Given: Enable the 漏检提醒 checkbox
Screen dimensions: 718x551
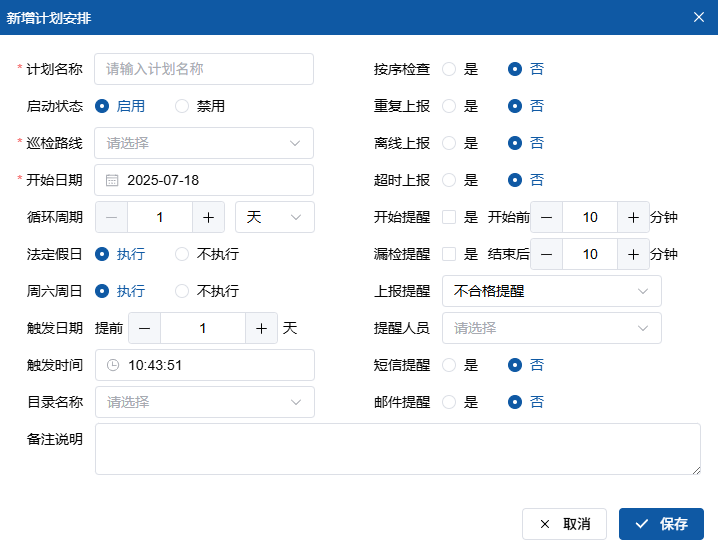Looking at the screenshot, I should click(x=449, y=254).
